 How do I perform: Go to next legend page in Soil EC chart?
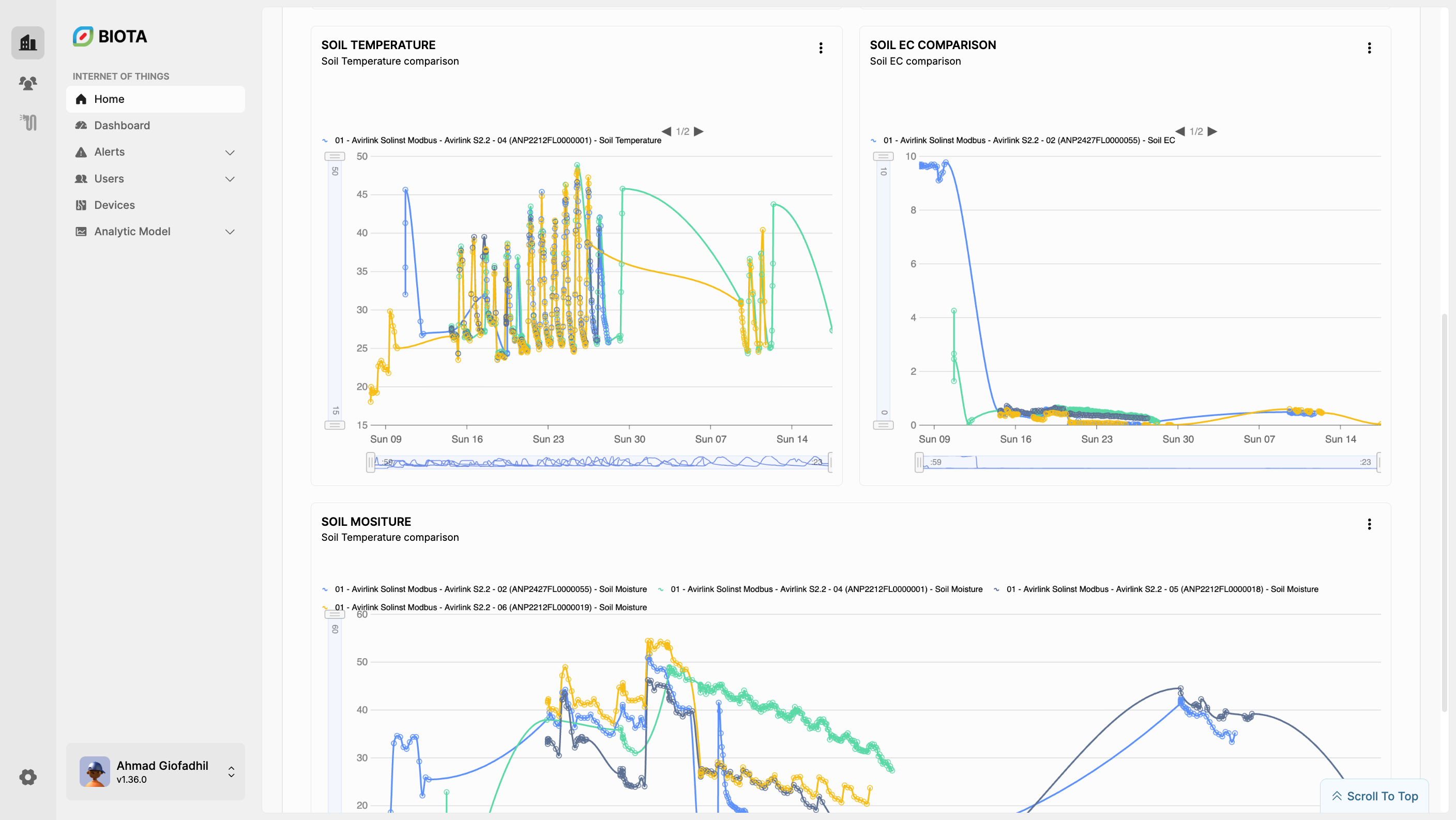1212,131
